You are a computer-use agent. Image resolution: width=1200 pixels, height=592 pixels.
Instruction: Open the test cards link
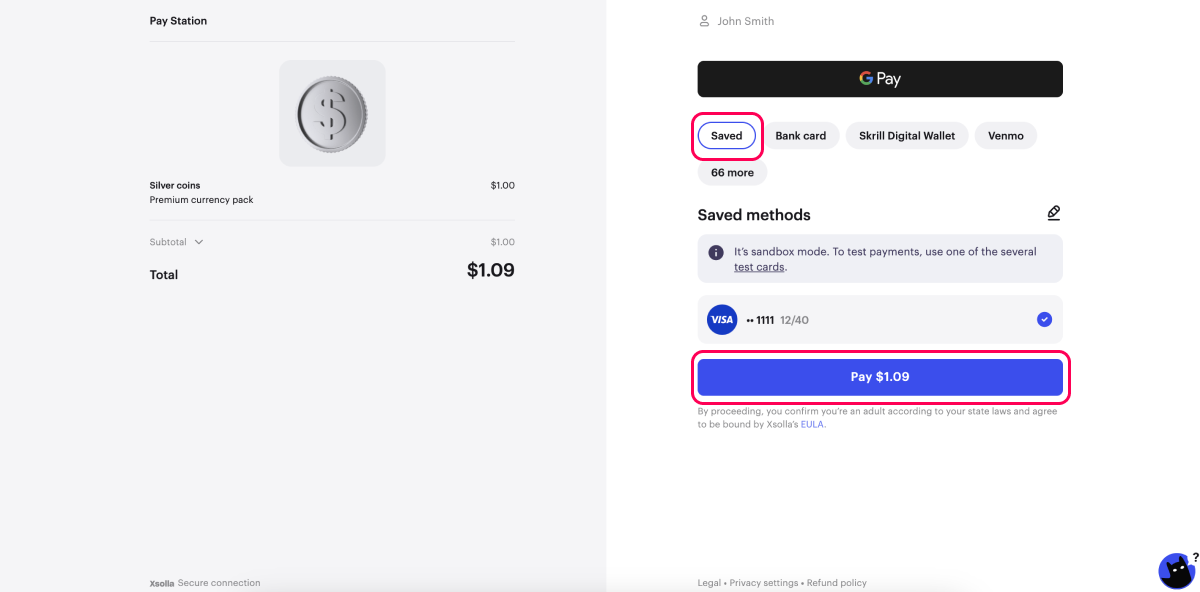[x=759, y=267]
